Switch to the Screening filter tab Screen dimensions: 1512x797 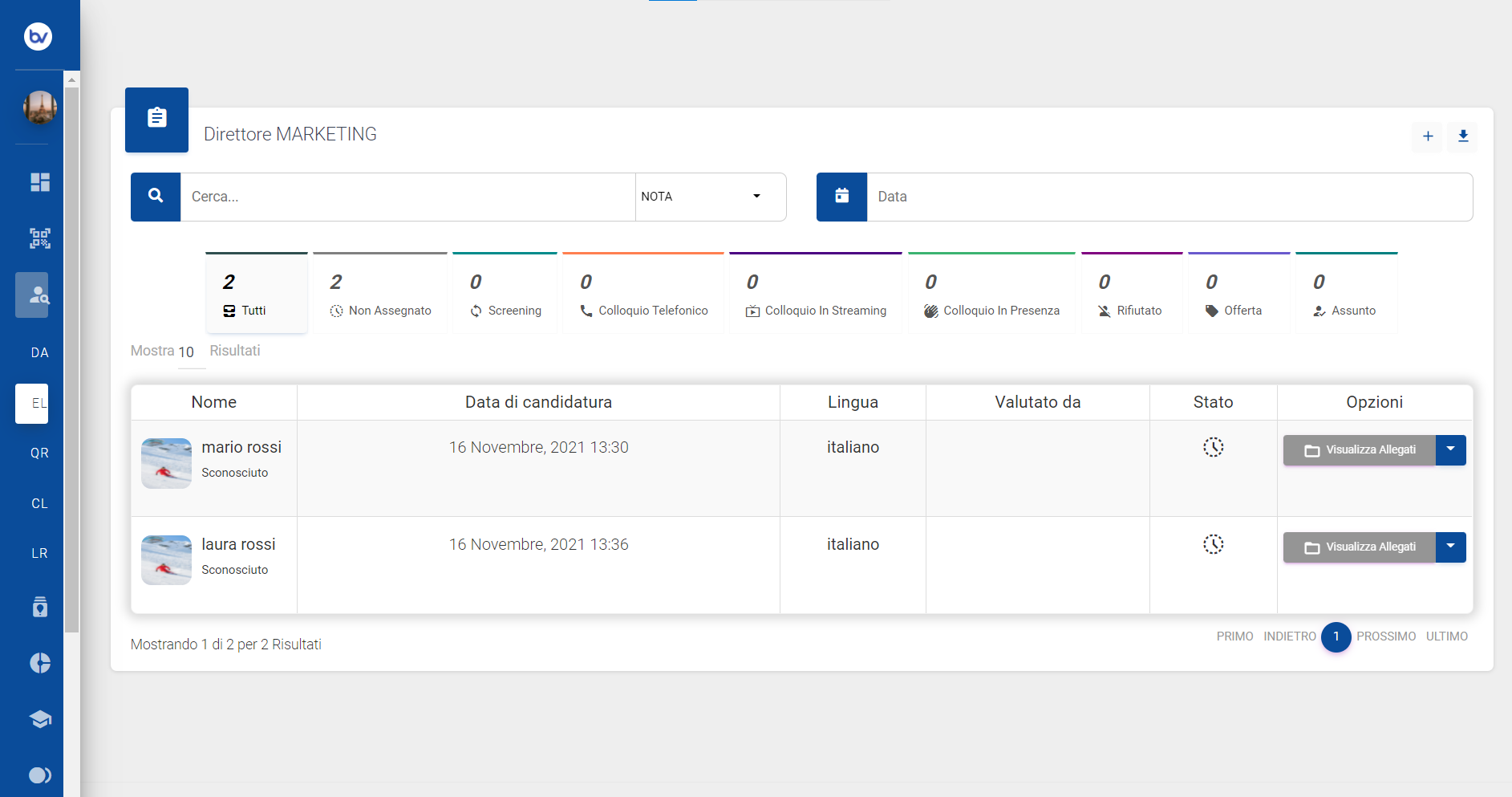pyautogui.click(x=505, y=295)
